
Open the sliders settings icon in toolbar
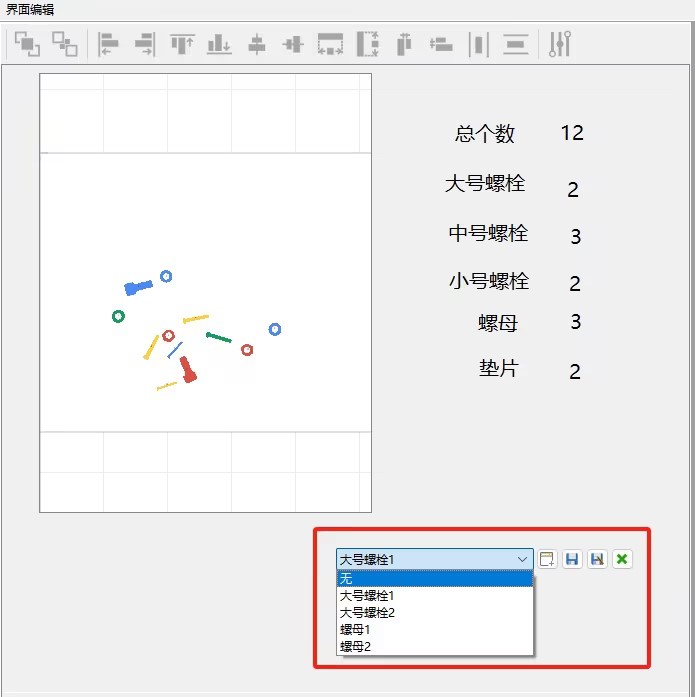[560, 44]
